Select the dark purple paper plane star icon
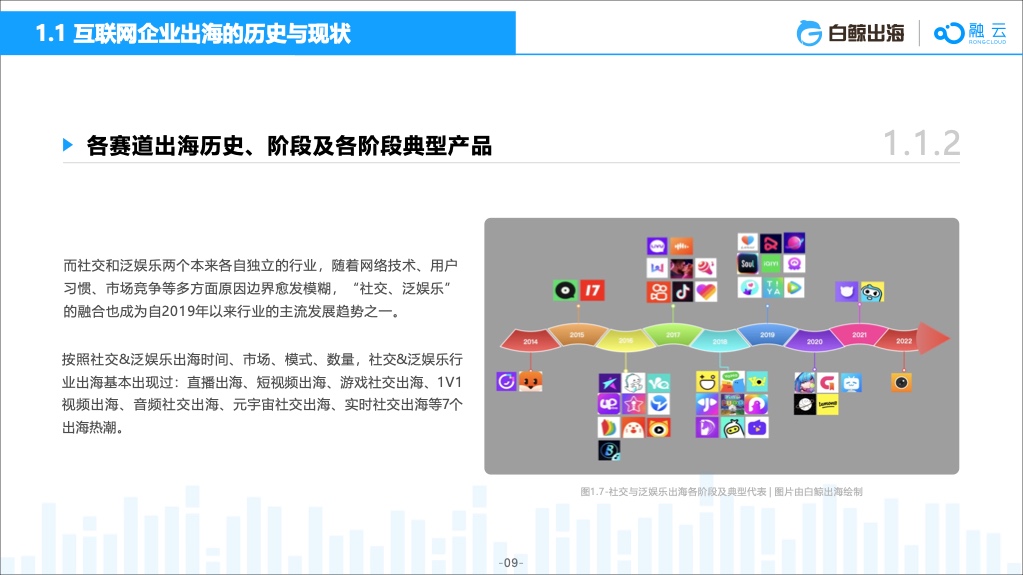 tap(609, 383)
